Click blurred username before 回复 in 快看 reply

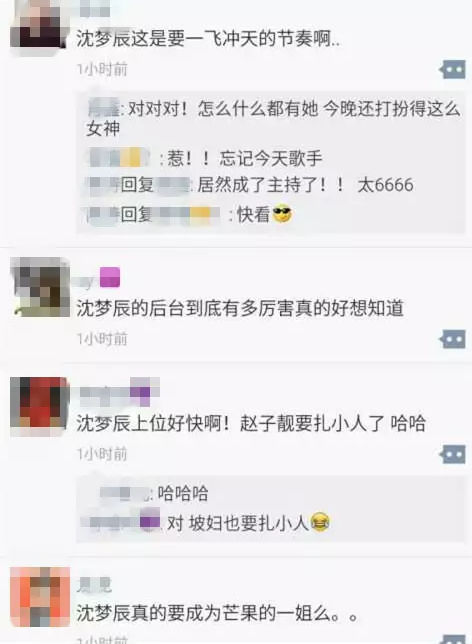pos(104,214)
